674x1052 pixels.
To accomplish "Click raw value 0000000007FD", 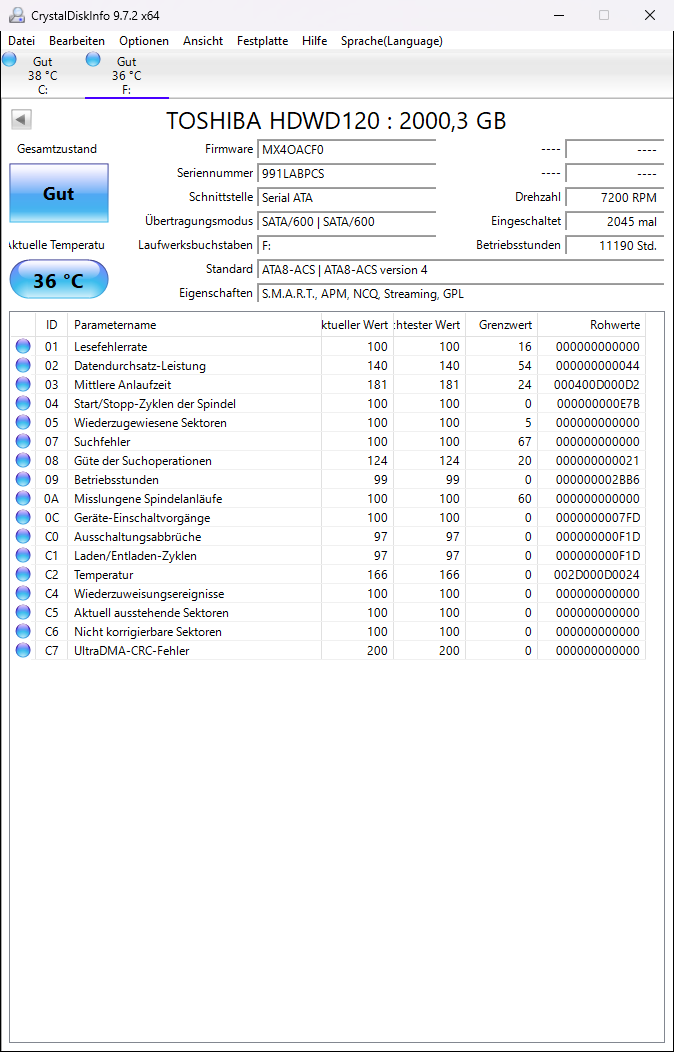I will [596, 517].
